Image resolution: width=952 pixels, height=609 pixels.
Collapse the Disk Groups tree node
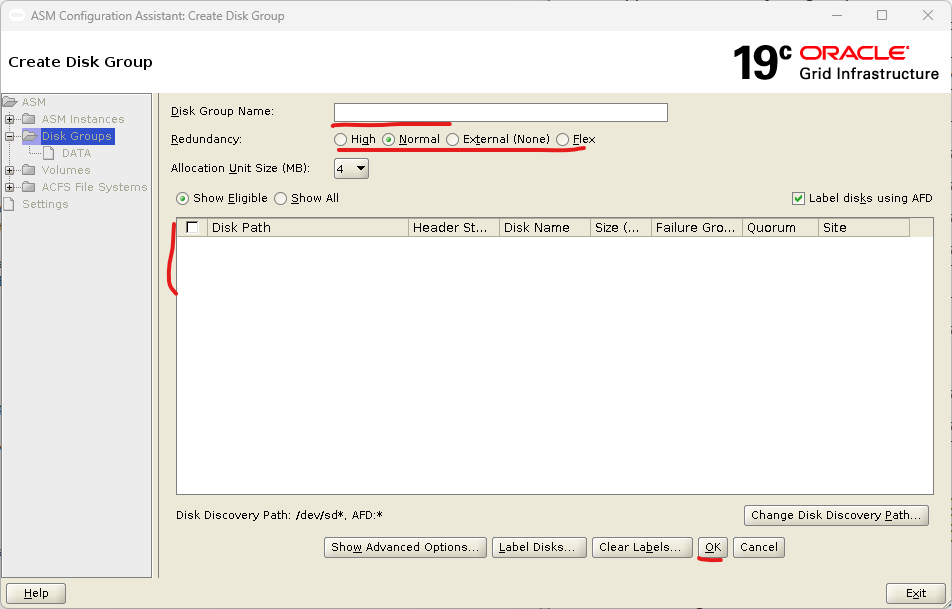(10, 136)
